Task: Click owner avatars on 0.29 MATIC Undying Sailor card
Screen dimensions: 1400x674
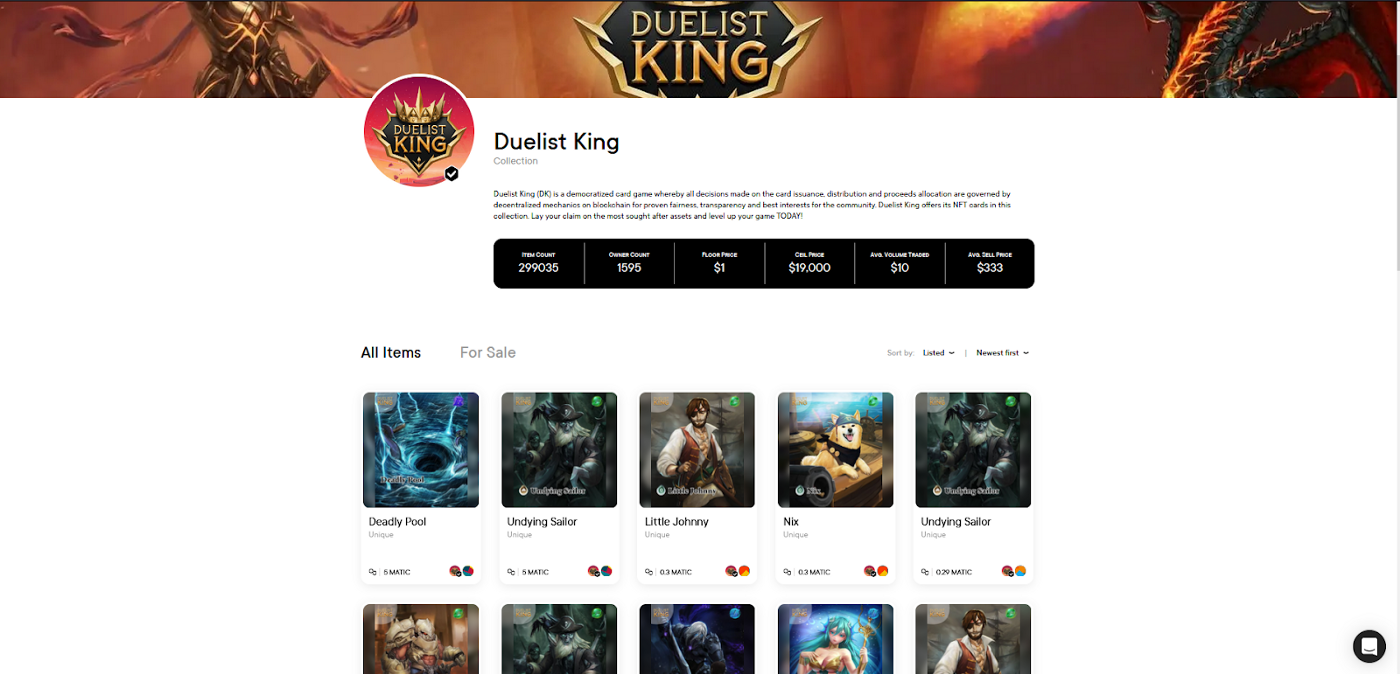Action: [1014, 571]
